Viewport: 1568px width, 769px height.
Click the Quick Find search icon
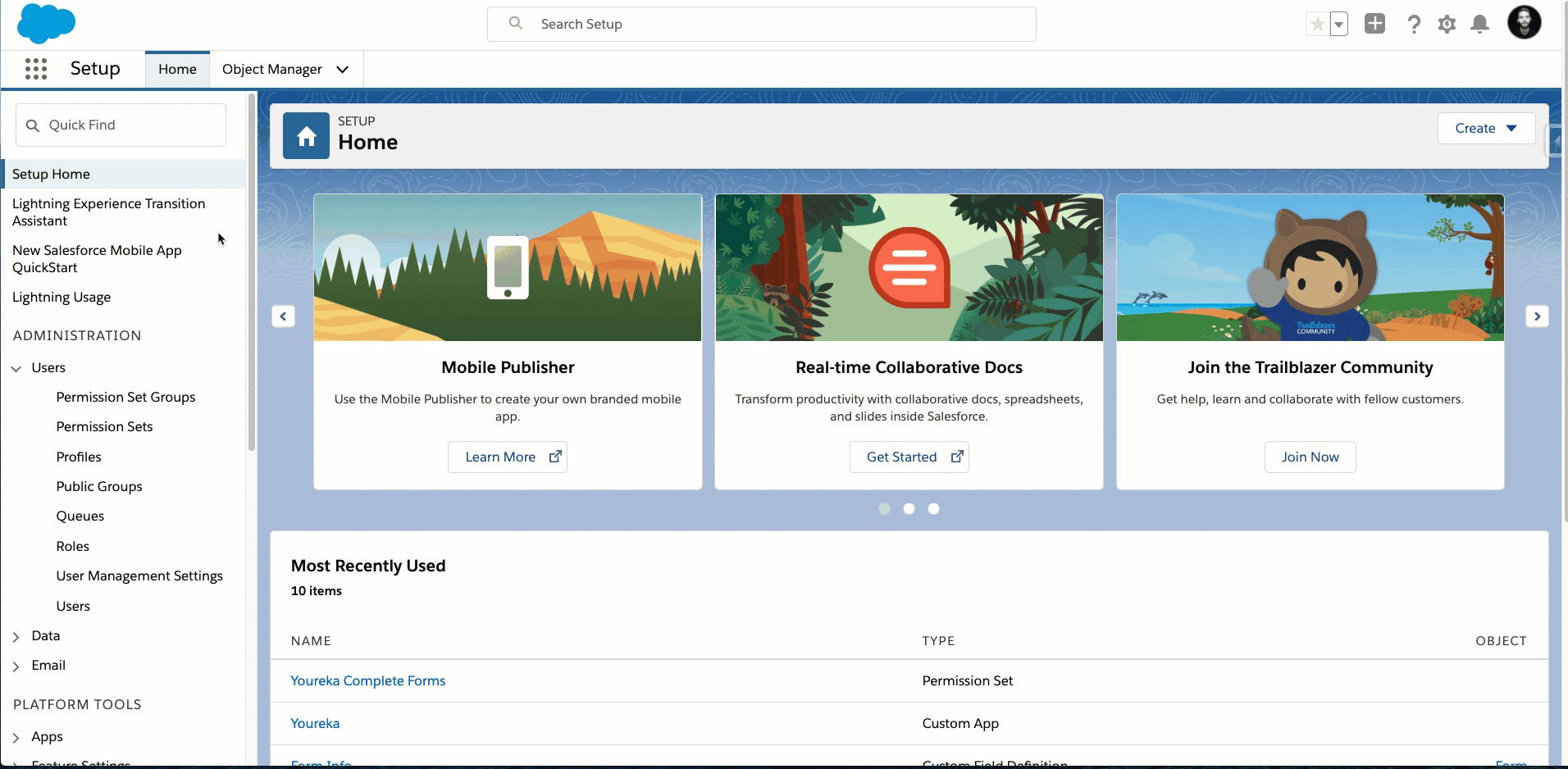33,125
